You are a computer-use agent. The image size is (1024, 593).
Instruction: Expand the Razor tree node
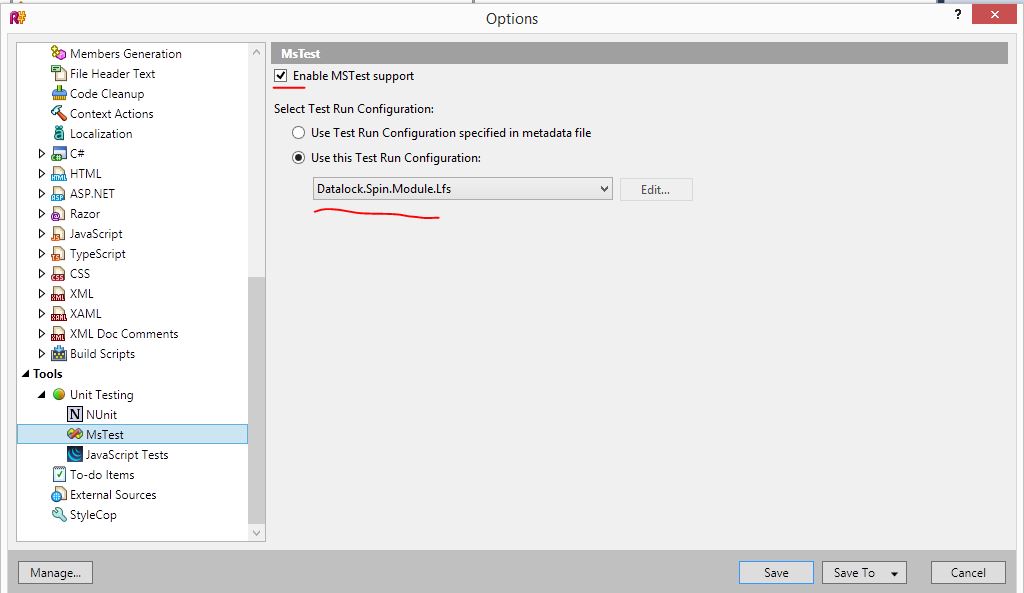point(41,214)
